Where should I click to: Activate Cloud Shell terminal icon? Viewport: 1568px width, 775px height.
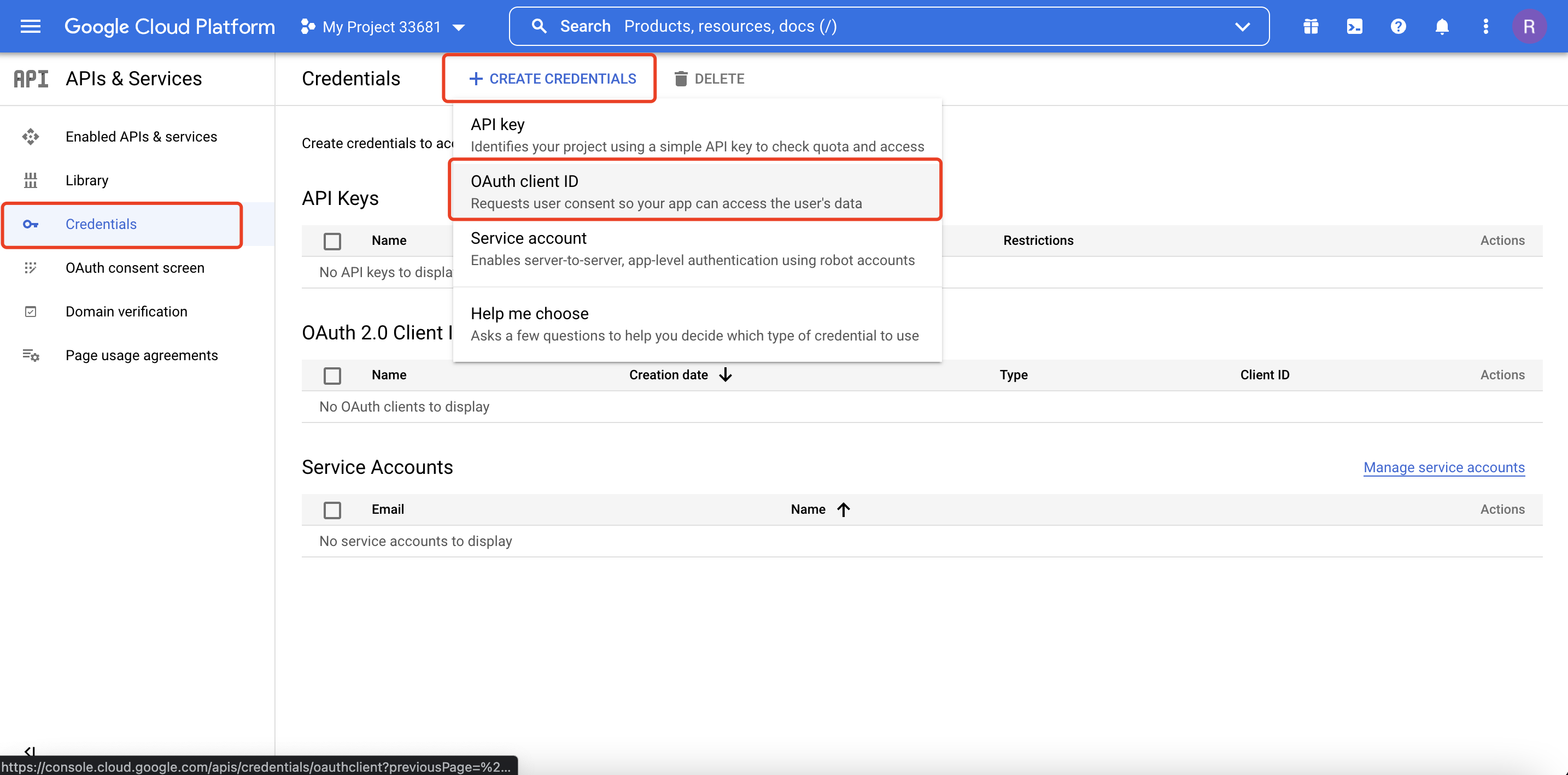(1354, 26)
